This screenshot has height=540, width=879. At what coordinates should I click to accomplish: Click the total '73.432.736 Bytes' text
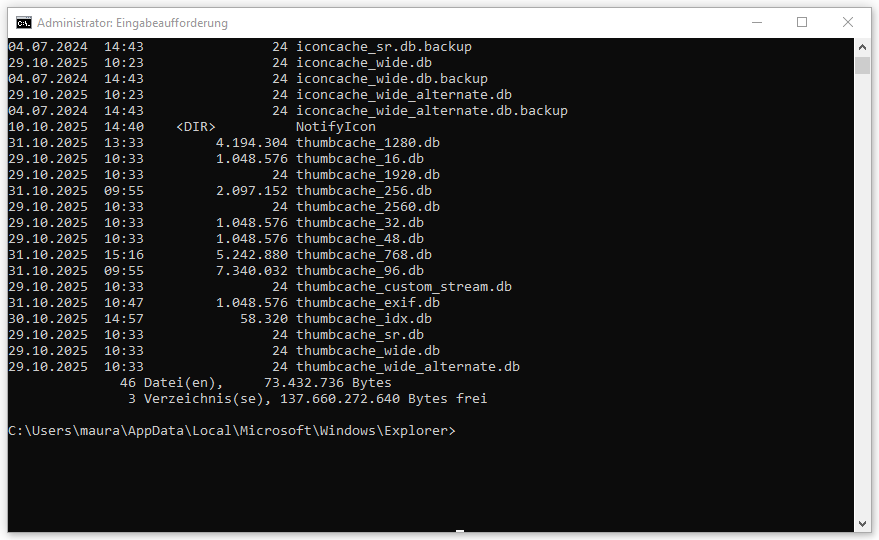(327, 382)
